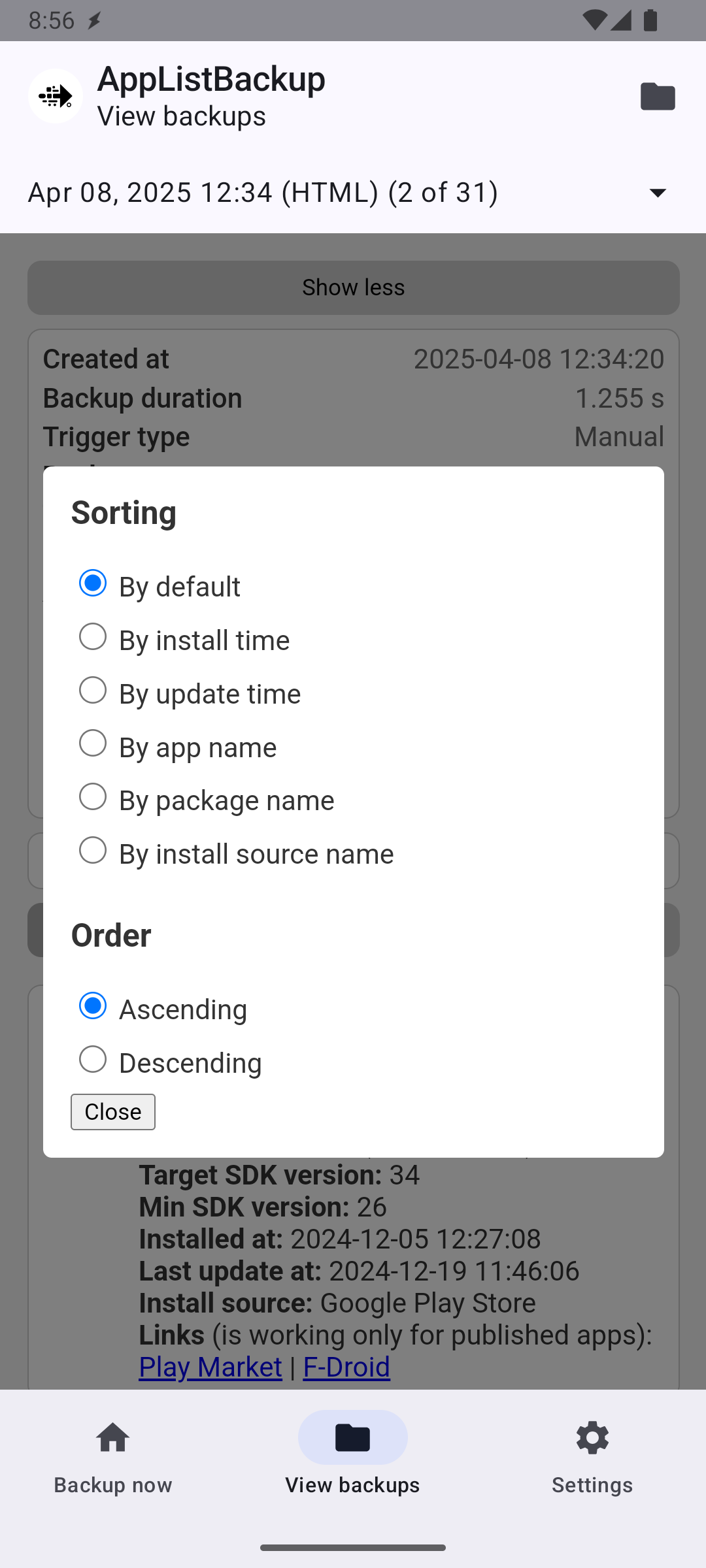Tap the battery status icon

[650, 20]
